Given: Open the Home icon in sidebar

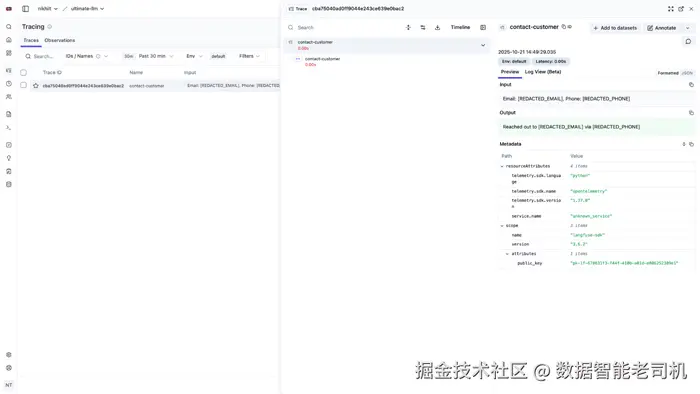Looking at the screenshot, I should (8, 40).
